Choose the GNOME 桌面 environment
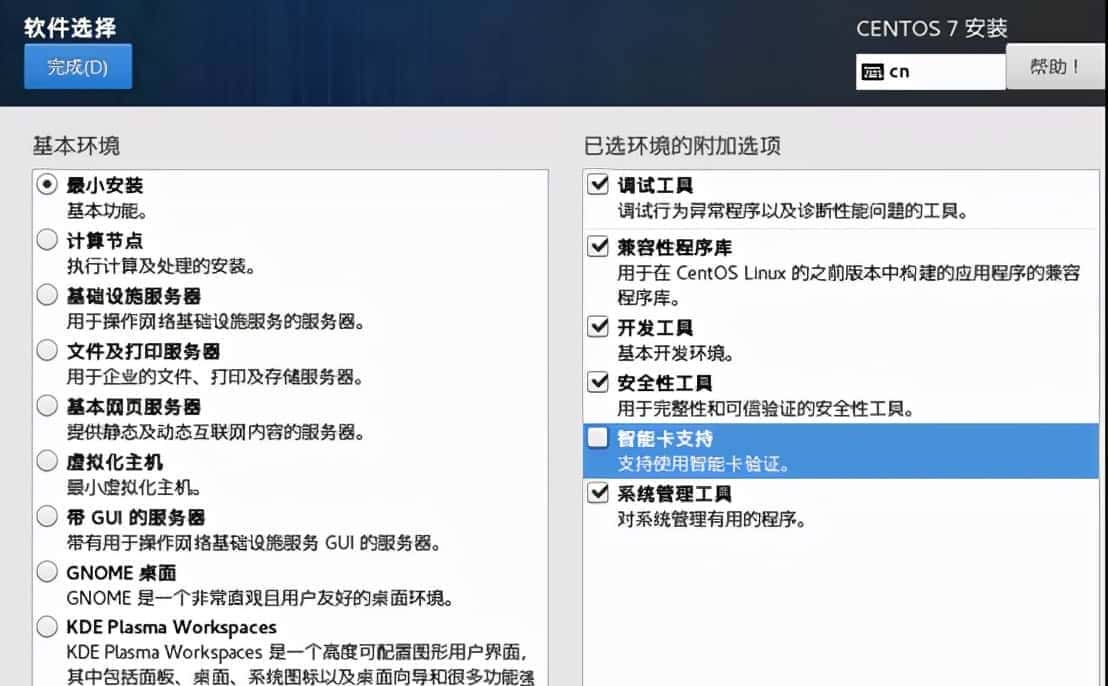The image size is (1108, 686). coord(45,571)
